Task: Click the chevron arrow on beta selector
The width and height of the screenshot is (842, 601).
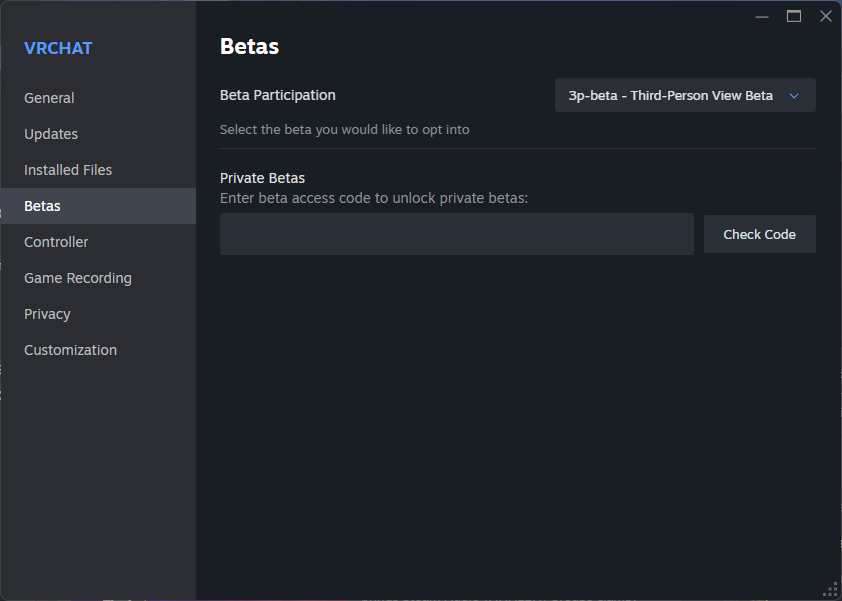Action: tap(794, 96)
